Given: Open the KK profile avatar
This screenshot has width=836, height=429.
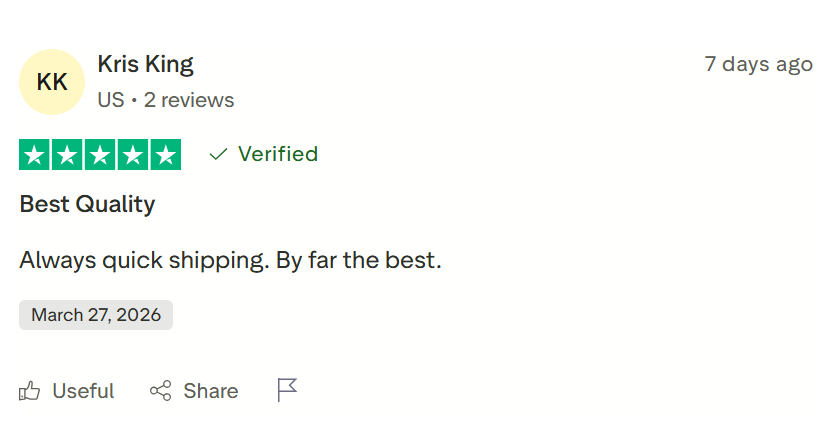Looking at the screenshot, I should click(x=52, y=82).
